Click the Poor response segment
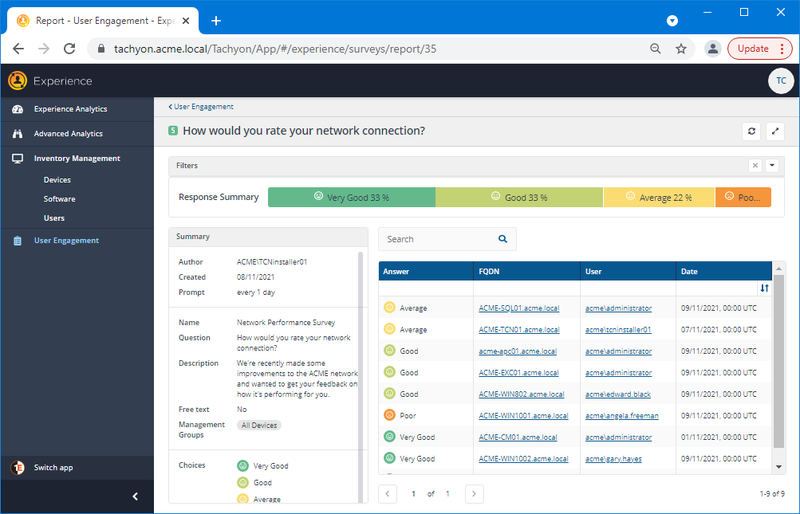 [x=743, y=197]
